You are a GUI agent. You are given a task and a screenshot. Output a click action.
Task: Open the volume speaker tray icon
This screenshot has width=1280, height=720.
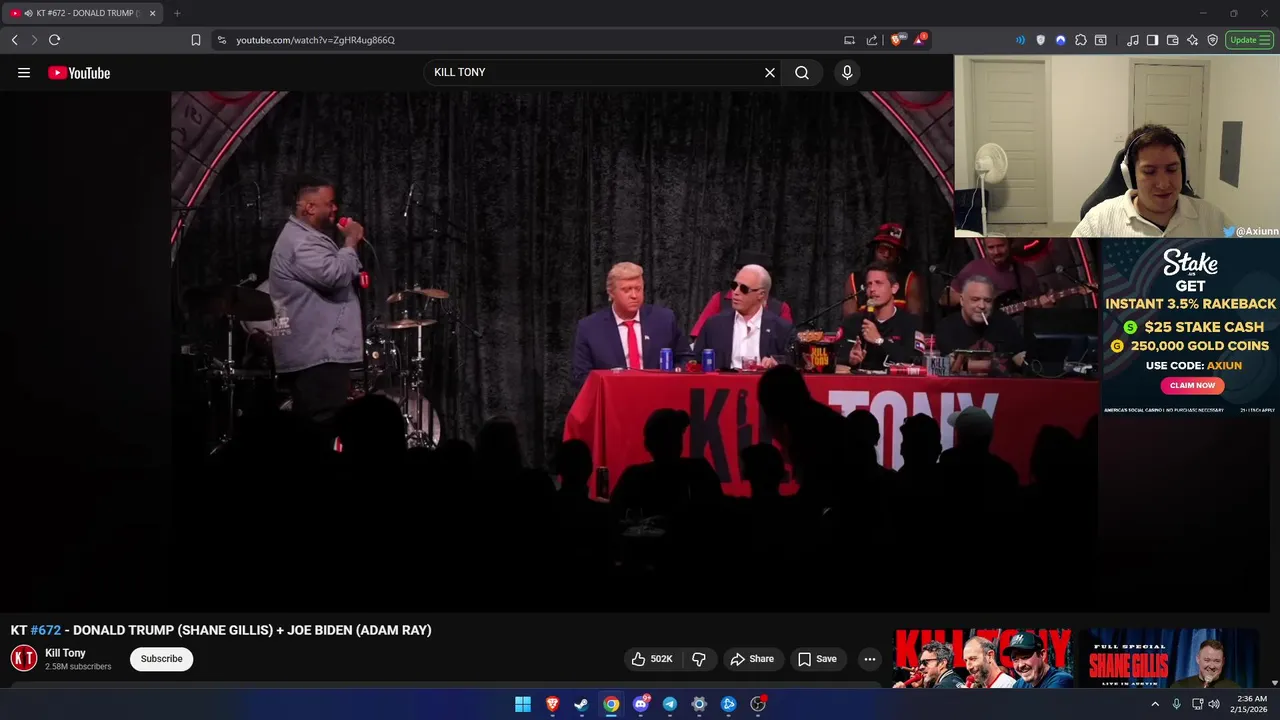point(1214,704)
